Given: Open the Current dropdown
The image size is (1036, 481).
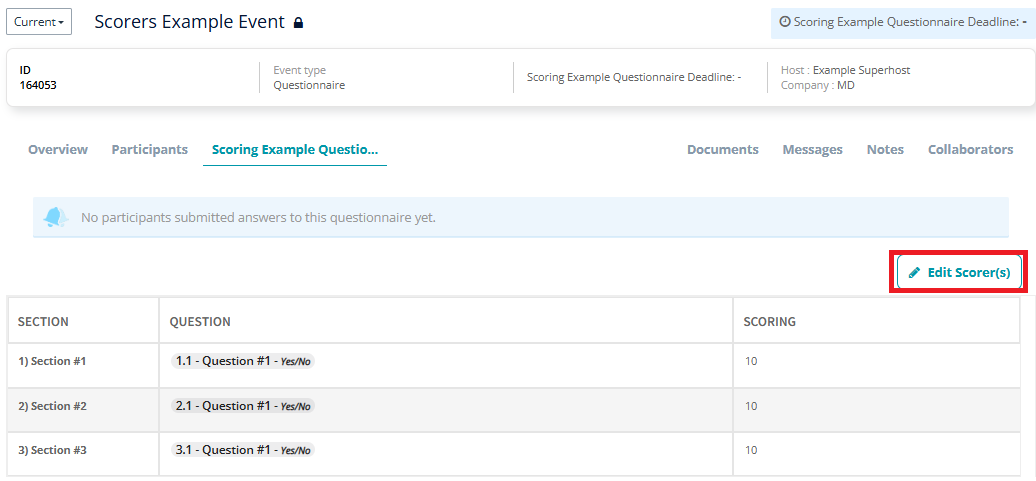Looking at the screenshot, I should 39,22.
